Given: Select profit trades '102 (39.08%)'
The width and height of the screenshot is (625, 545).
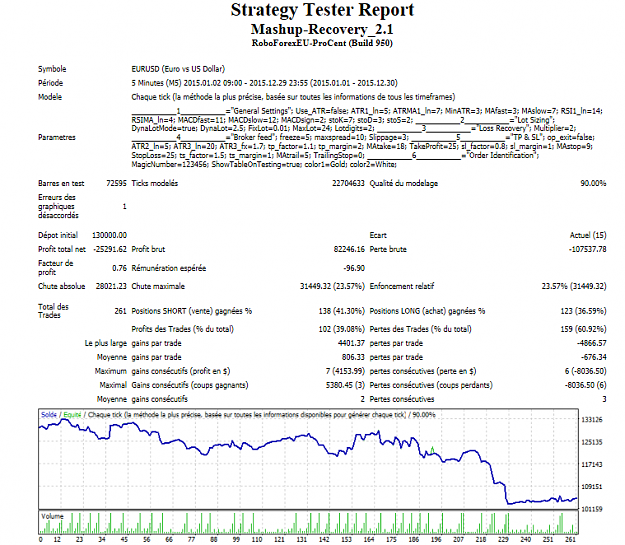Looking at the screenshot, I should point(342,329).
